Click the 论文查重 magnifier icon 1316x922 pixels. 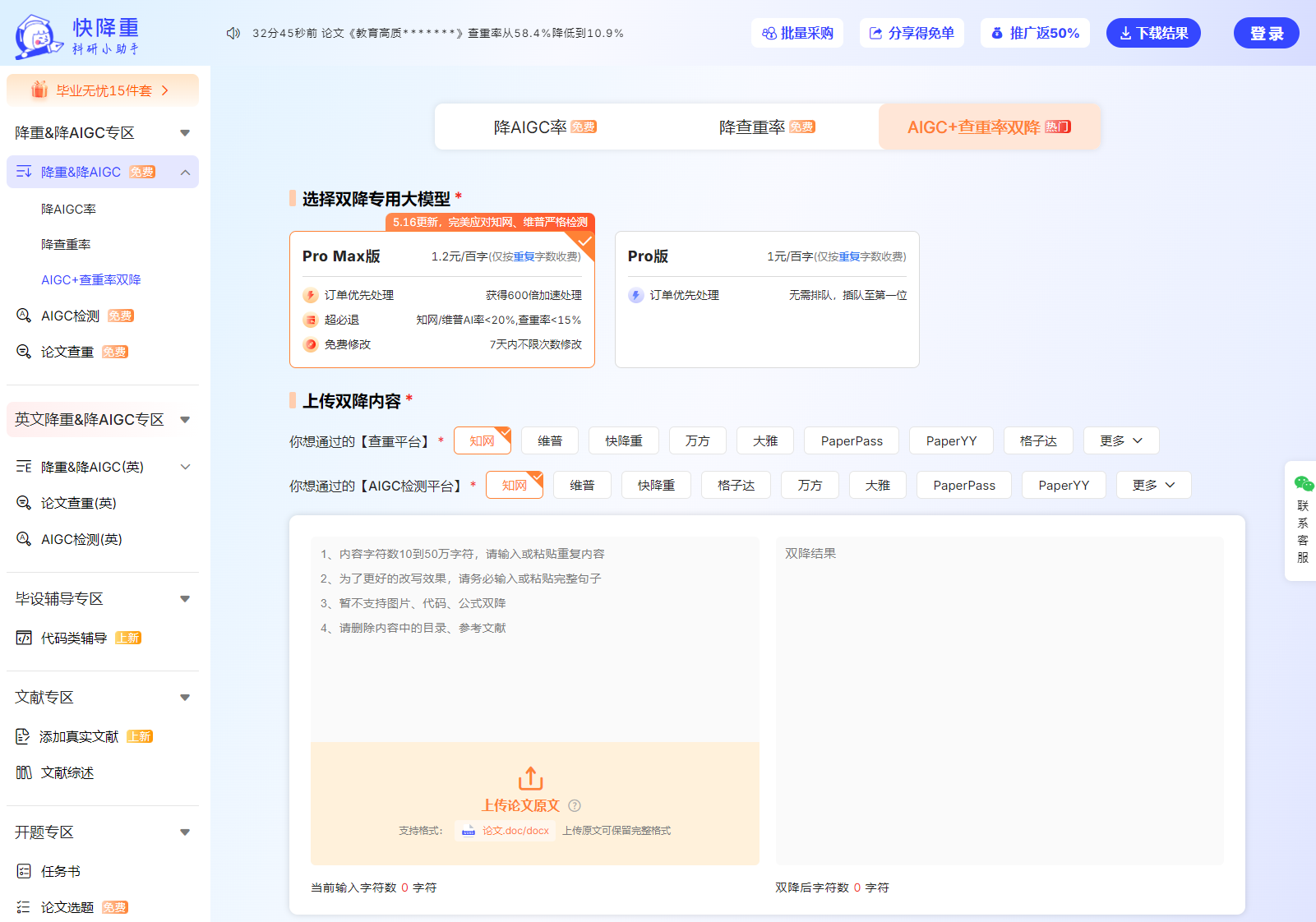24,352
